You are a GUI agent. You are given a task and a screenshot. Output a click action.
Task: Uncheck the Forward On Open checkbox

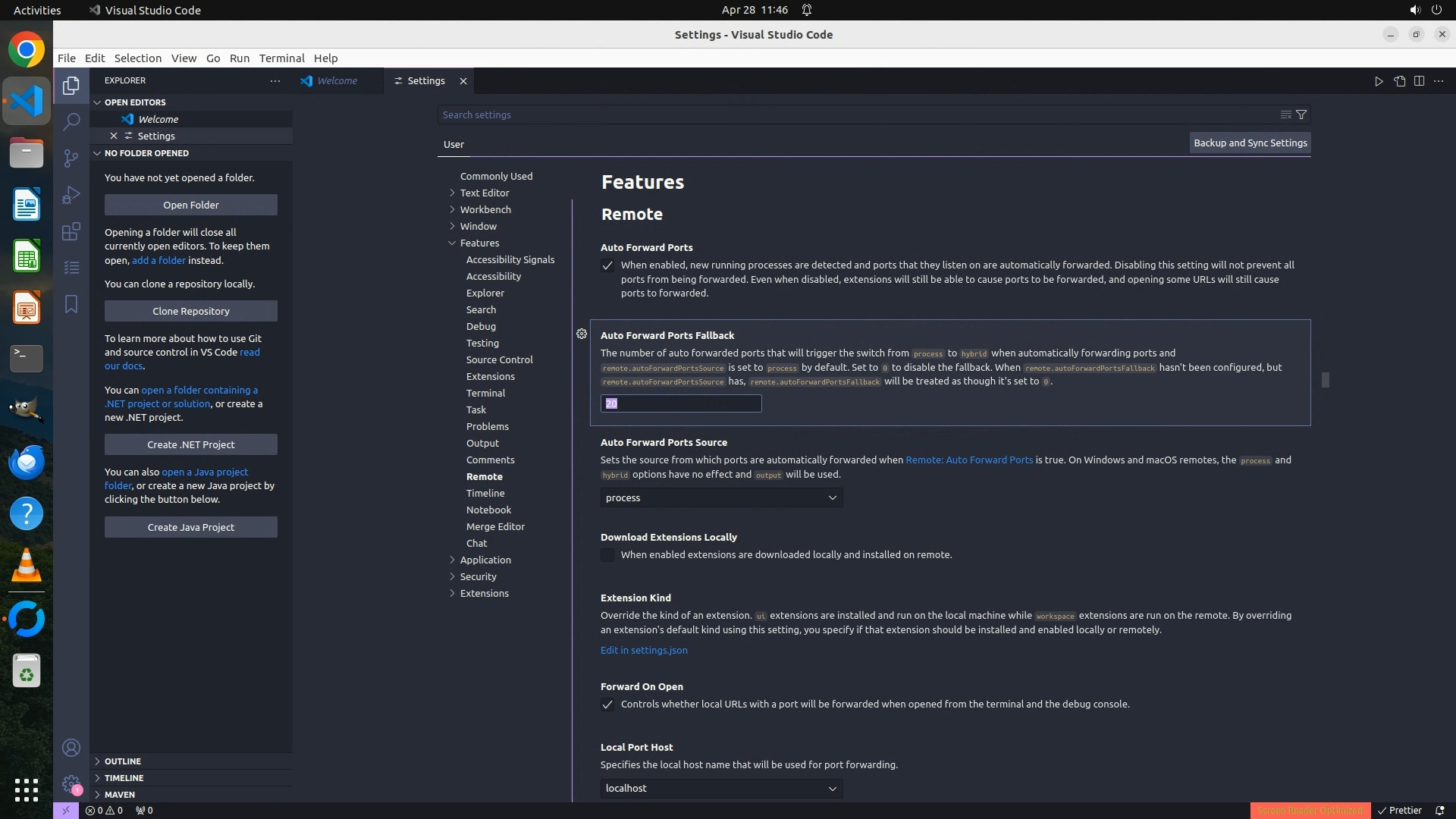[x=607, y=704]
